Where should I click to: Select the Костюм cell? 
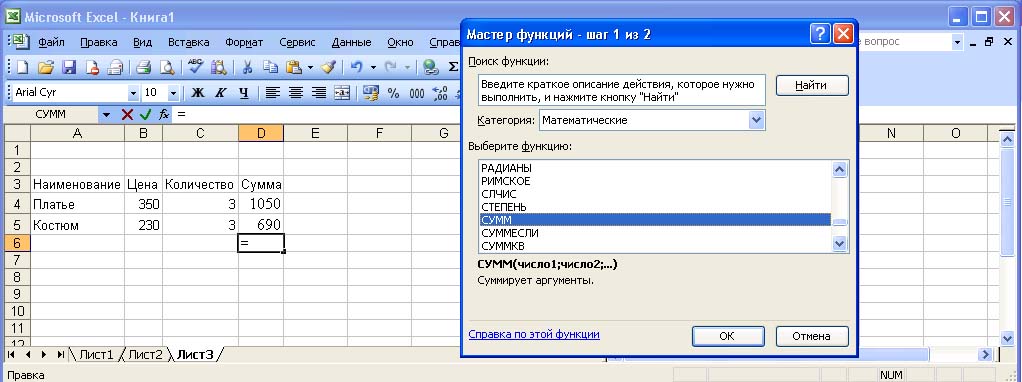coord(78,225)
